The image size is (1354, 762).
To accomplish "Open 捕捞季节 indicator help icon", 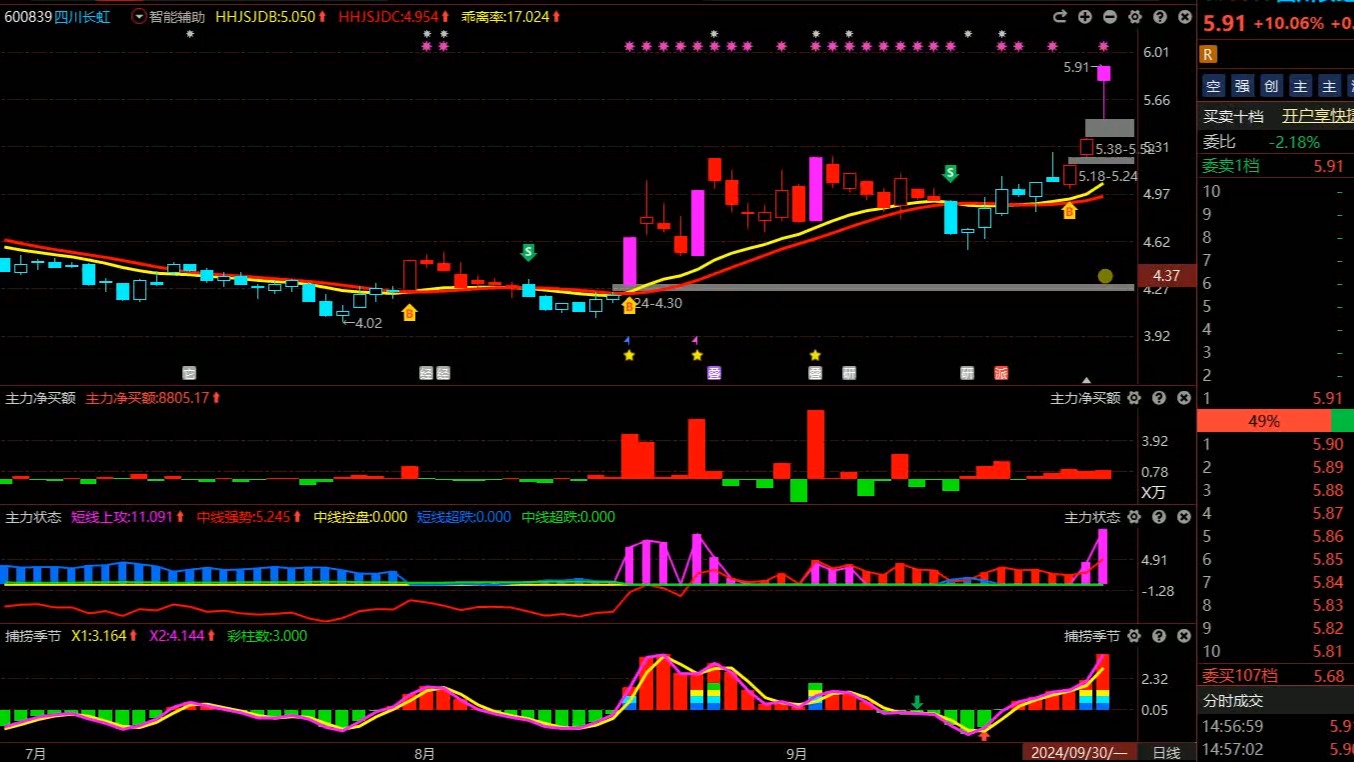I will [x=1159, y=635].
